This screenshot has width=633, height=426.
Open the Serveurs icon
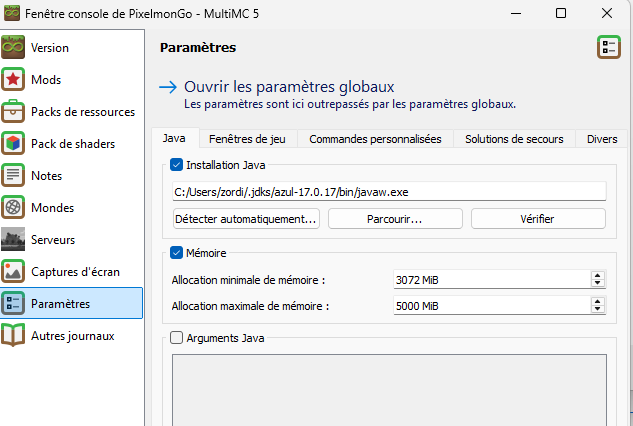click(14, 240)
